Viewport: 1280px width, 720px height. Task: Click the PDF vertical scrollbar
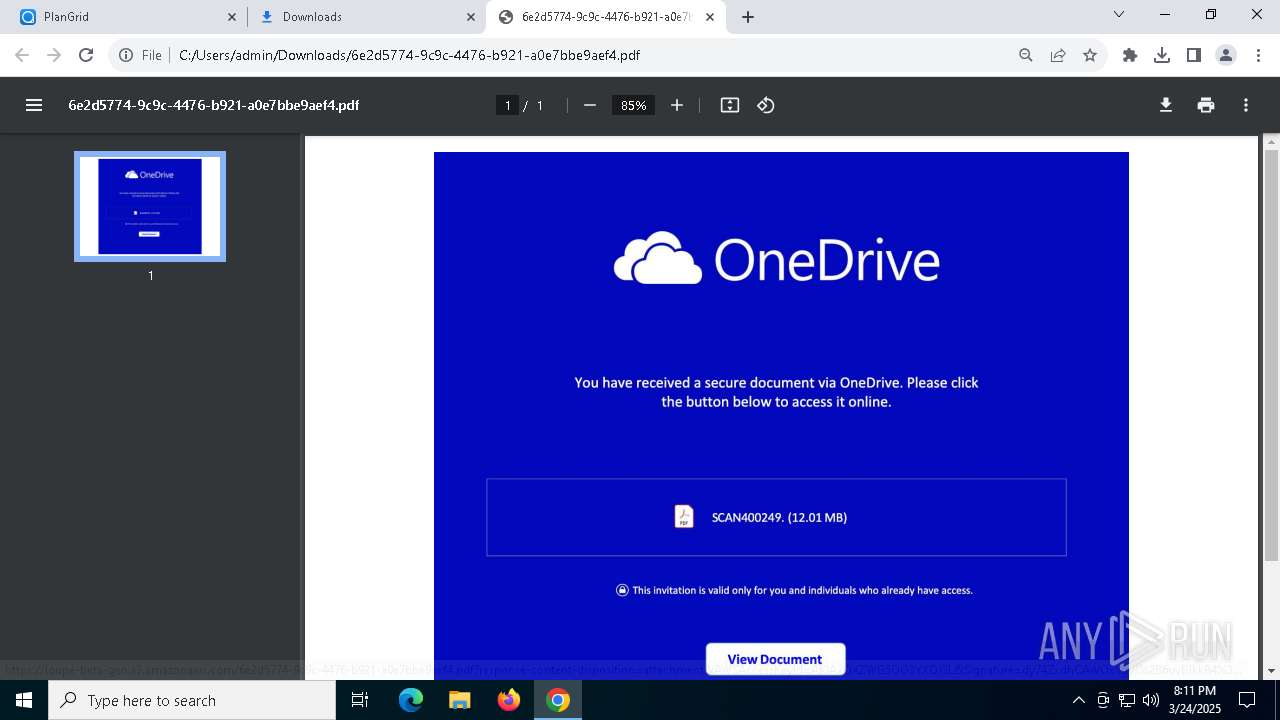(1271, 355)
